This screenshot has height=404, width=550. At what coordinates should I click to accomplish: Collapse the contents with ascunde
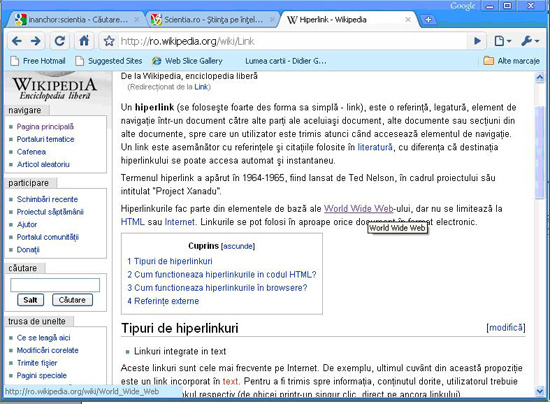click(238, 246)
